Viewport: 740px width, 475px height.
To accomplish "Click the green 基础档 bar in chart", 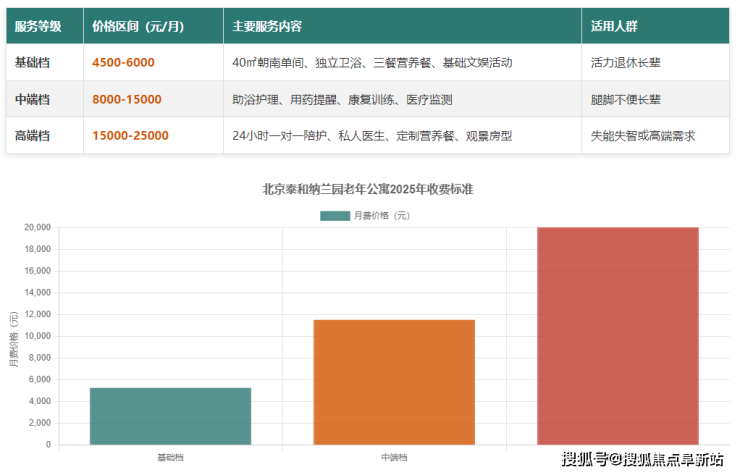I will coord(170,416).
